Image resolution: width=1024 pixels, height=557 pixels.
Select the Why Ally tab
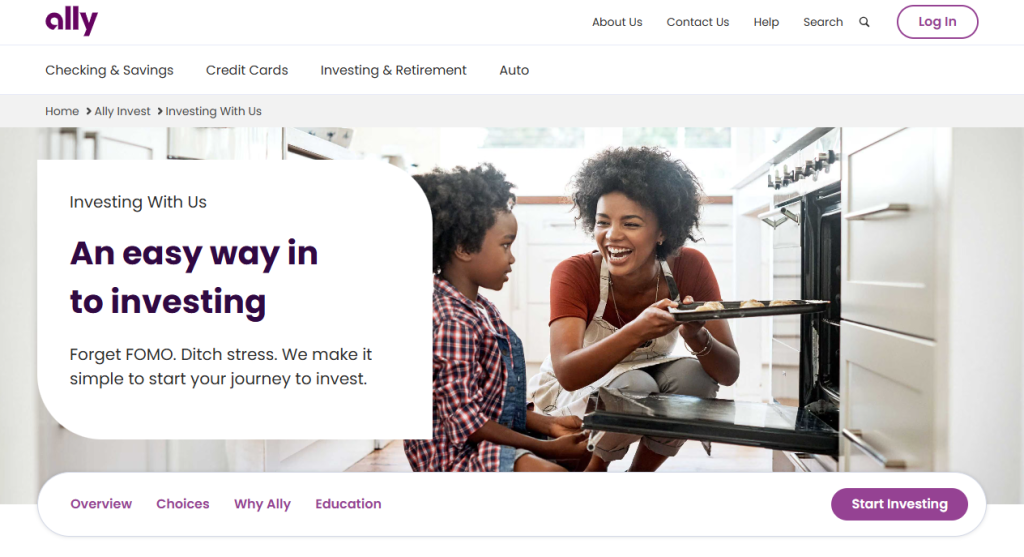pos(263,503)
